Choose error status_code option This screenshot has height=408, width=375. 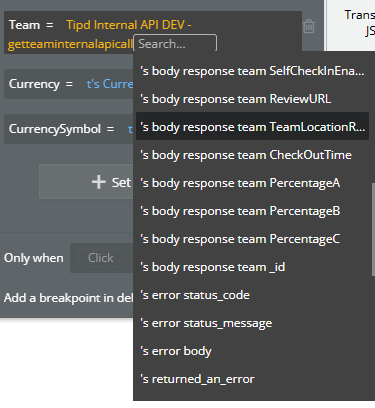point(252,295)
